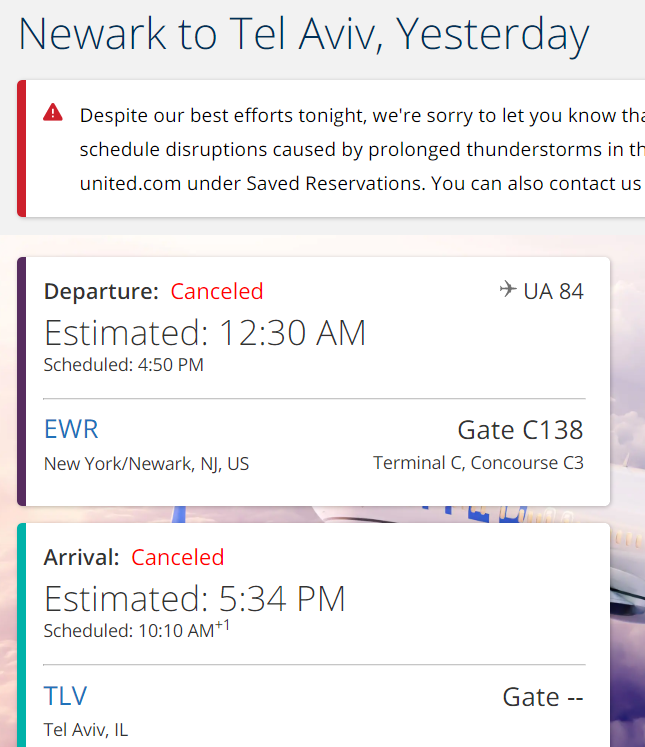
Task: Open the EWR airport link
Action: pos(71,429)
